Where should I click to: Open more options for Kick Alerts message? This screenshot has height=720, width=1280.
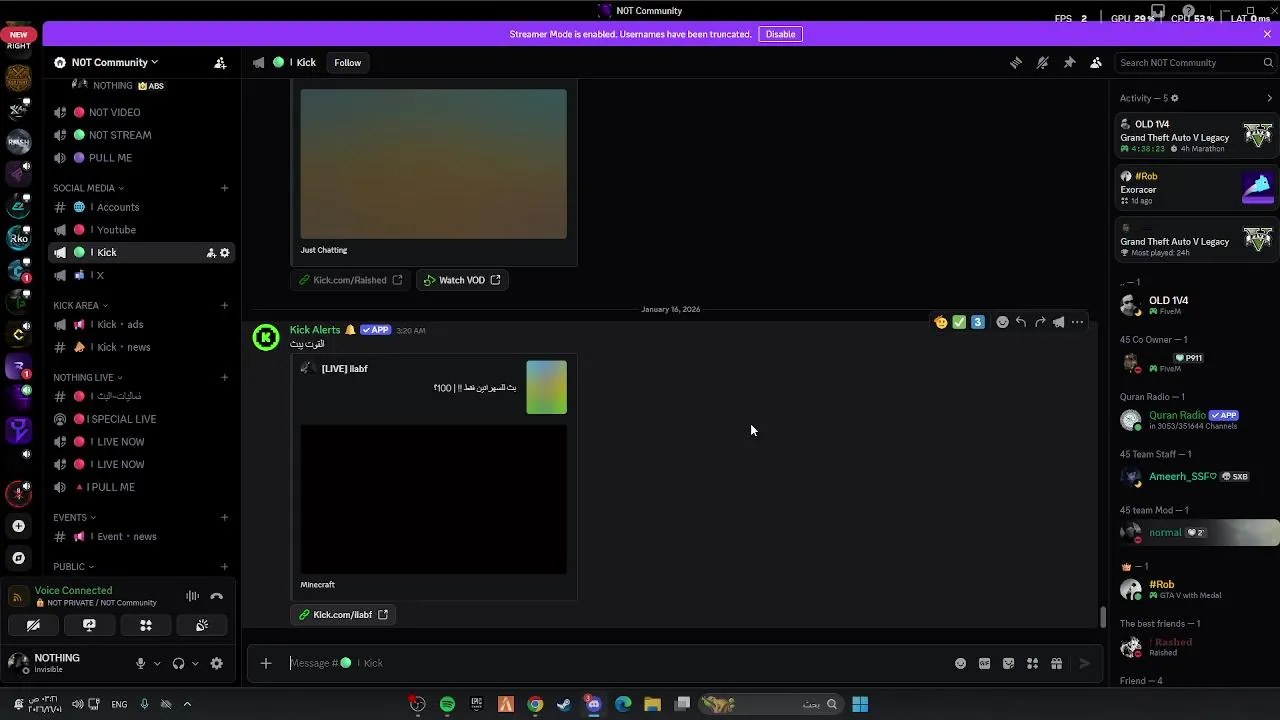click(1077, 322)
